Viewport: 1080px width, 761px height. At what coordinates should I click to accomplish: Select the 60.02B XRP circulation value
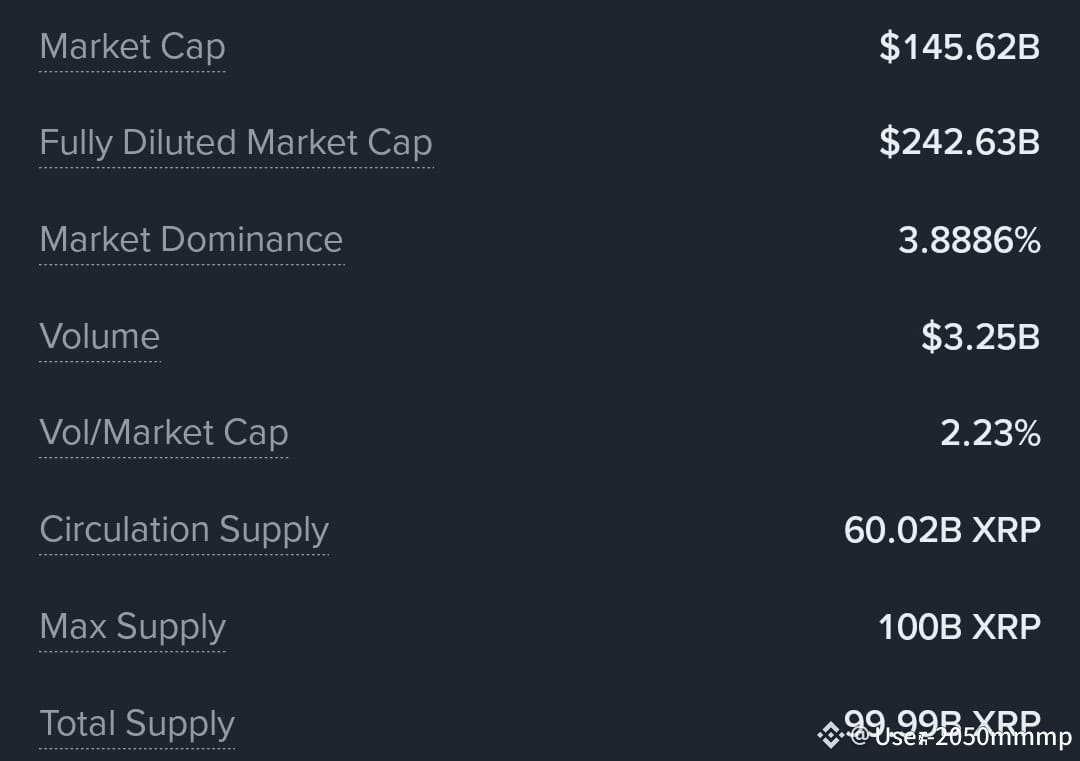[x=942, y=530]
